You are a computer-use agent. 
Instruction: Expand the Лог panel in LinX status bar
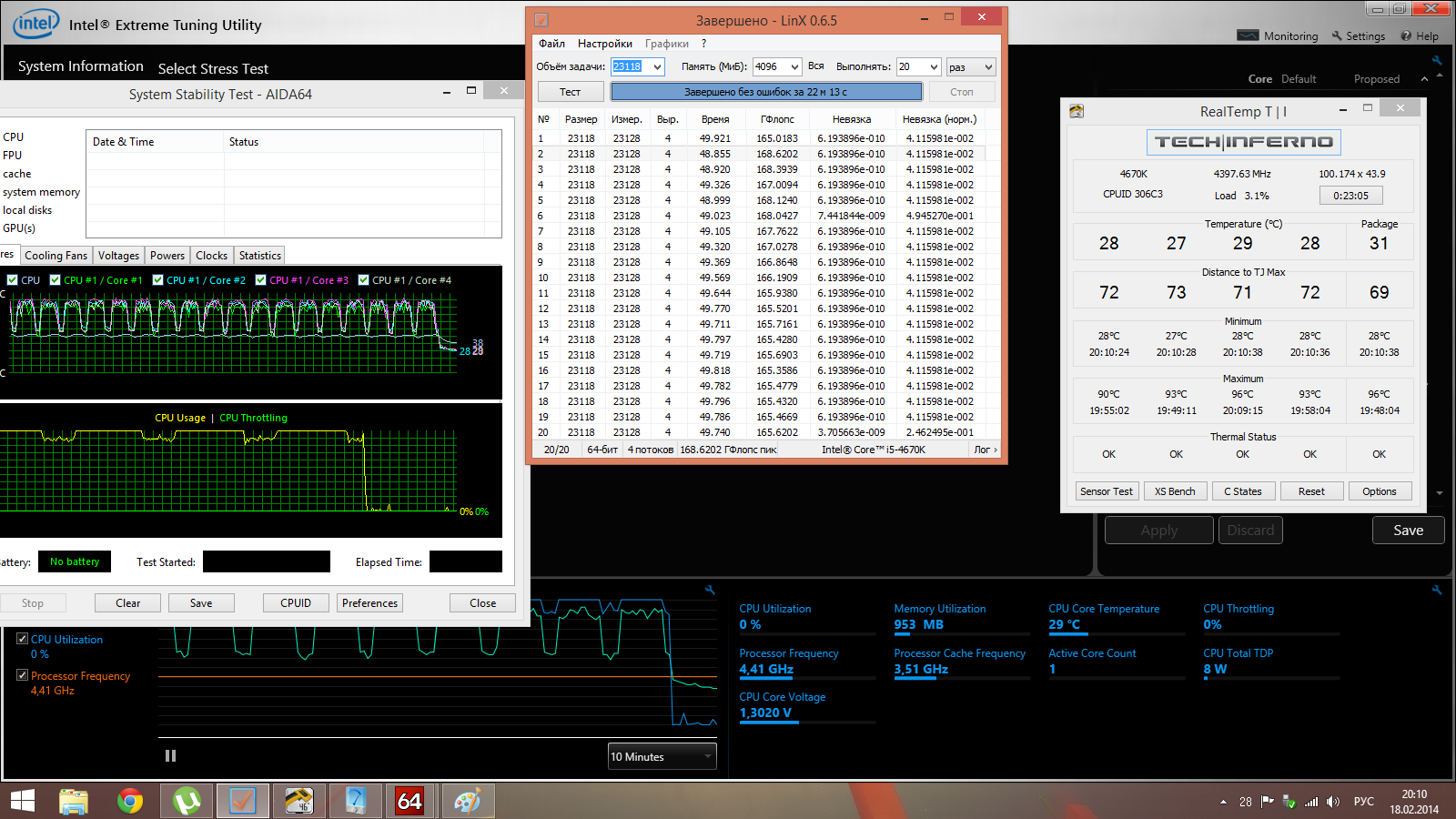click(986, 450)
